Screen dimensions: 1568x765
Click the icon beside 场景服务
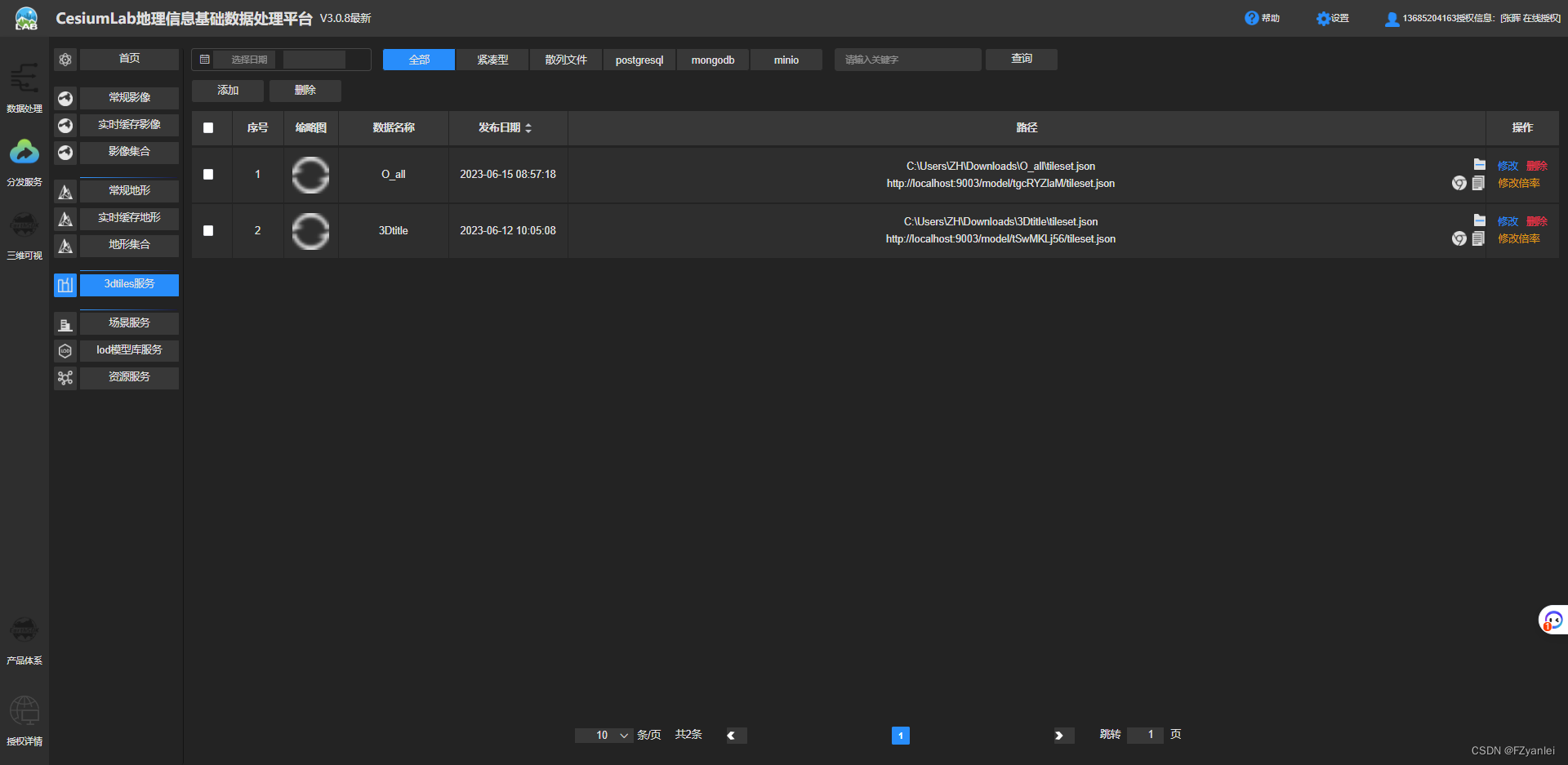[x=65, y=324]
